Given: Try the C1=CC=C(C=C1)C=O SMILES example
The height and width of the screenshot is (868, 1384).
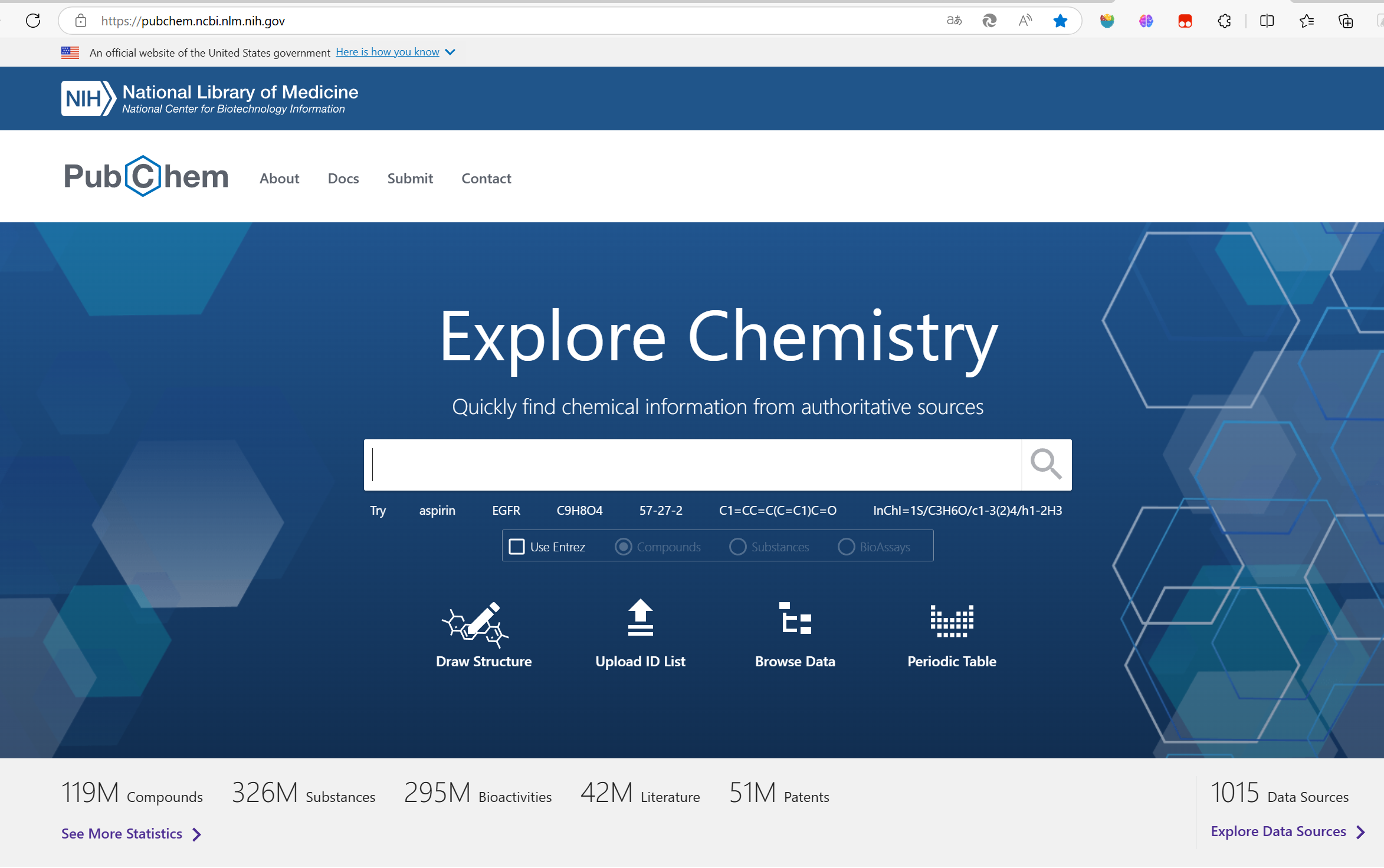Looking at the screenshot, I should tap(778, 510).
